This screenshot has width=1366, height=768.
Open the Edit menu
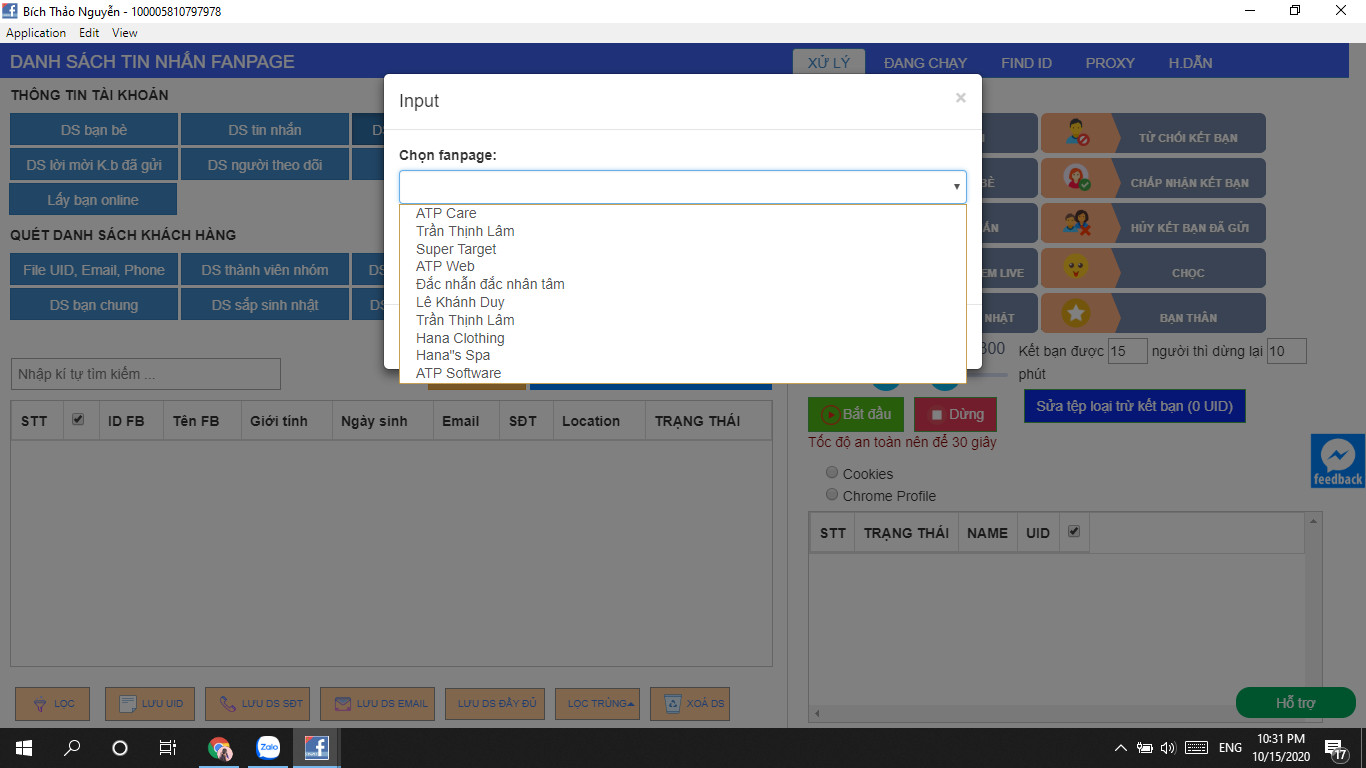pyautogui.click(x=89, y=33)
